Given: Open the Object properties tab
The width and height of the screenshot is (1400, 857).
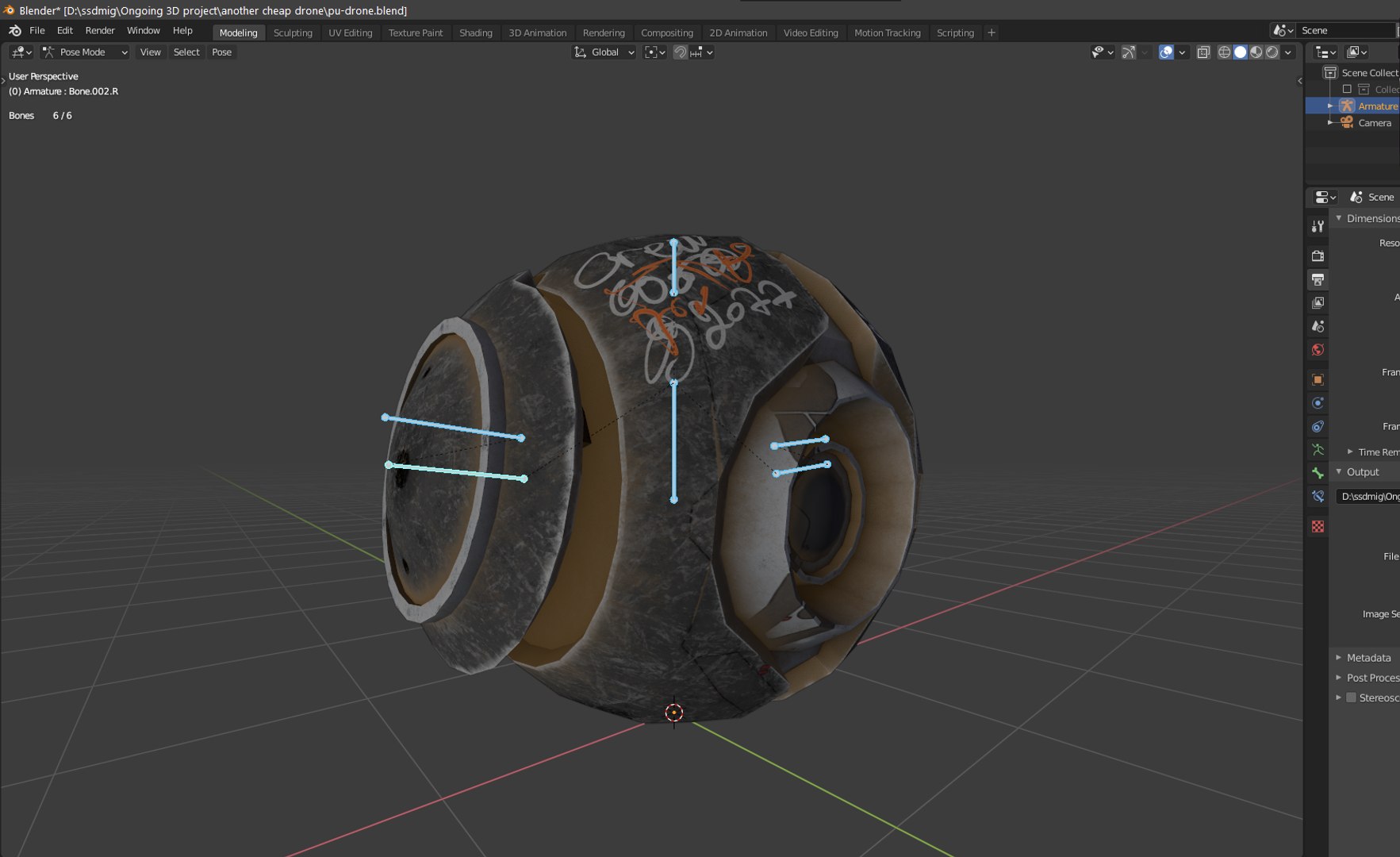Looking at the screenshot, I should [1318, 379].
